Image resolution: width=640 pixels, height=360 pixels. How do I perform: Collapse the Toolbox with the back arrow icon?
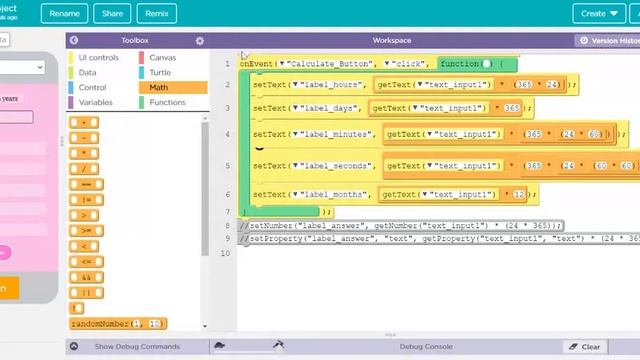(74, 40)
